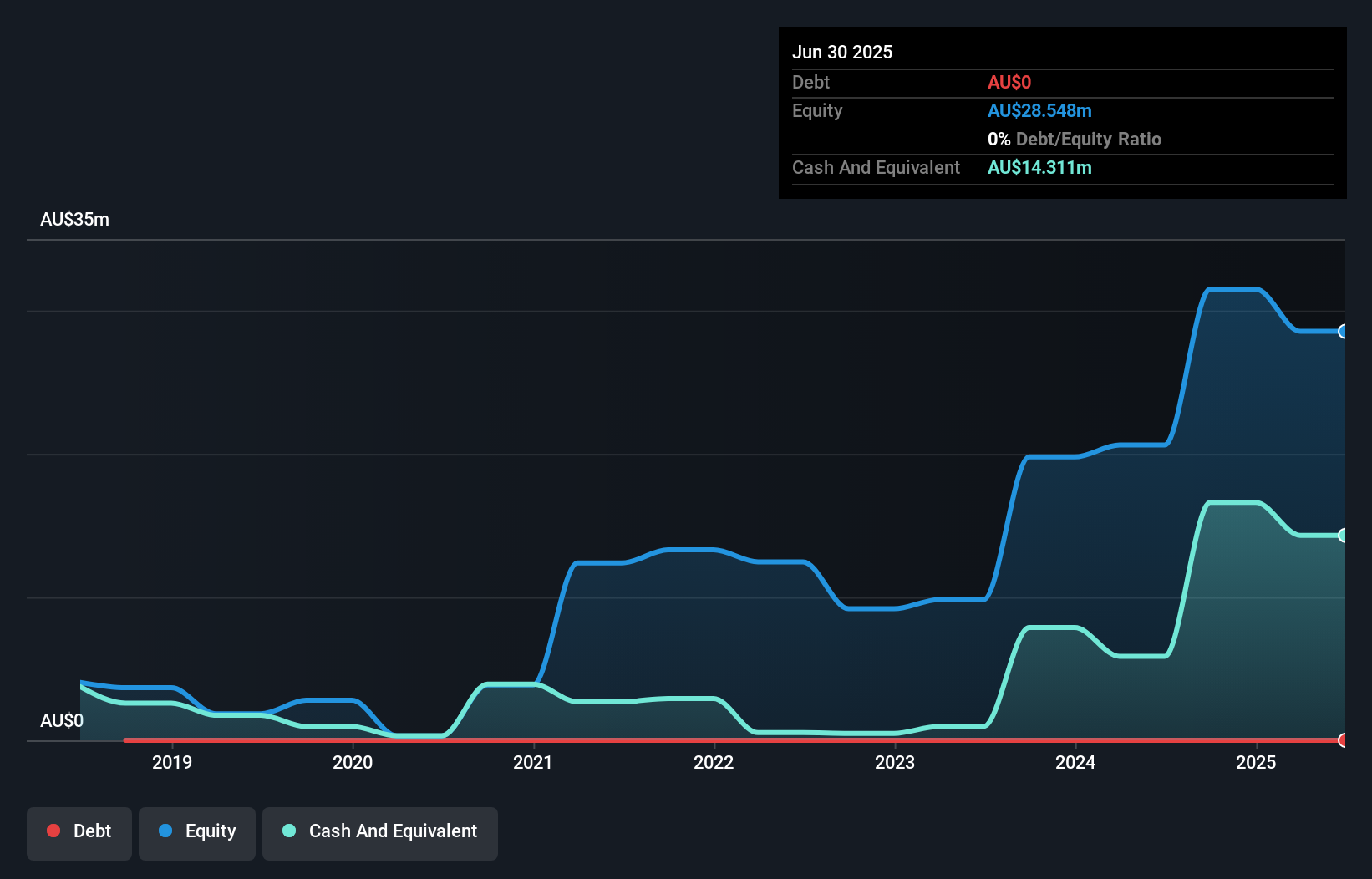Screen dimensions: 1372x879
Task: Click the blue Equity endpoint marker on the chart
Action: click(x=1343, y=333)
